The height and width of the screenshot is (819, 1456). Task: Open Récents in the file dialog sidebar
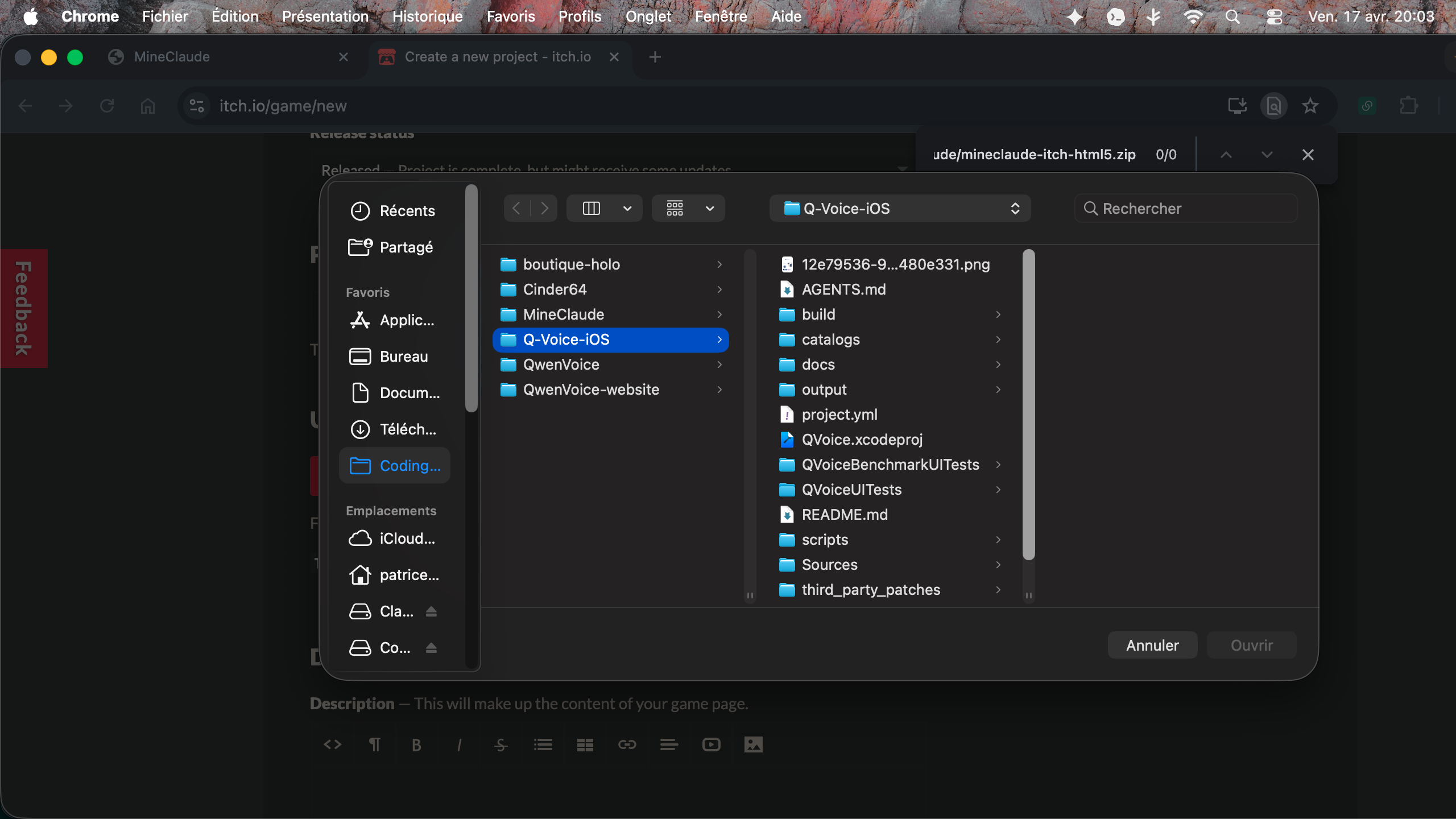[x=394, y=211]
